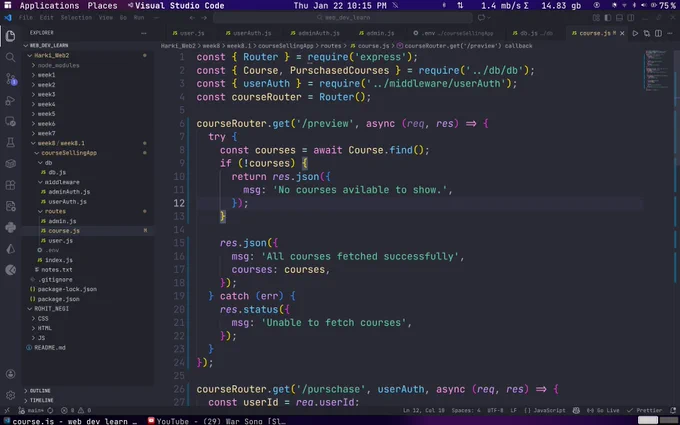Open Places menu in top panel
This screenshot has height=425, width=680.
point(102,6)
